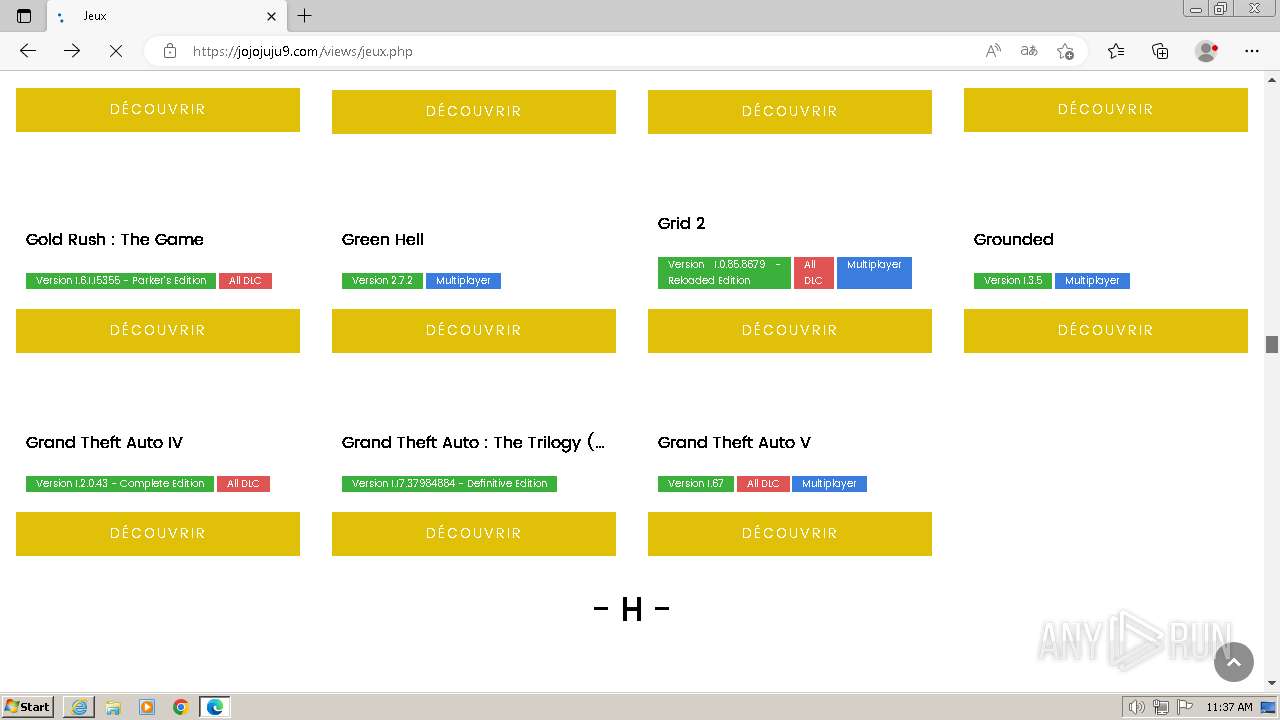Click GTA V All DLC badge

[763, 484]
